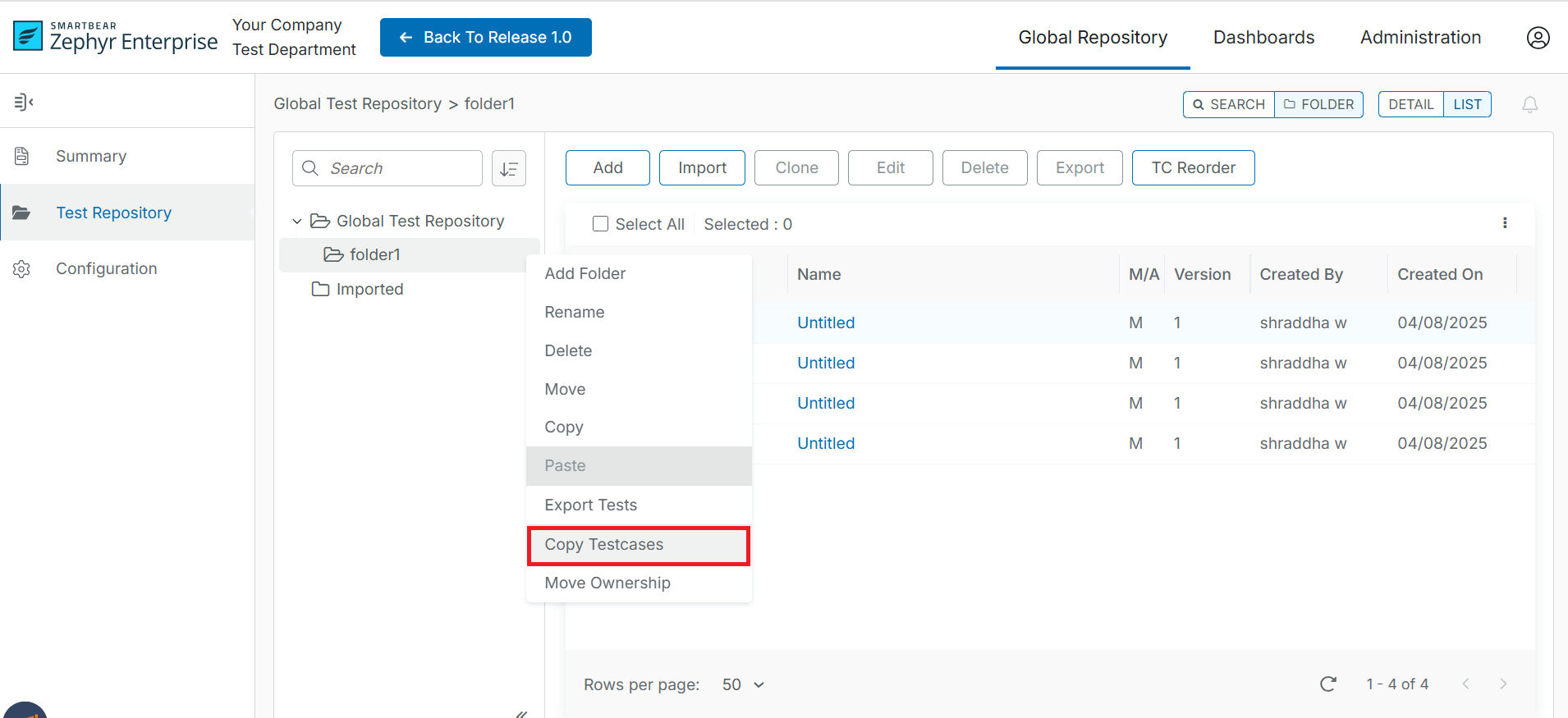Click the user profile icon

(x=1538, y=38)
